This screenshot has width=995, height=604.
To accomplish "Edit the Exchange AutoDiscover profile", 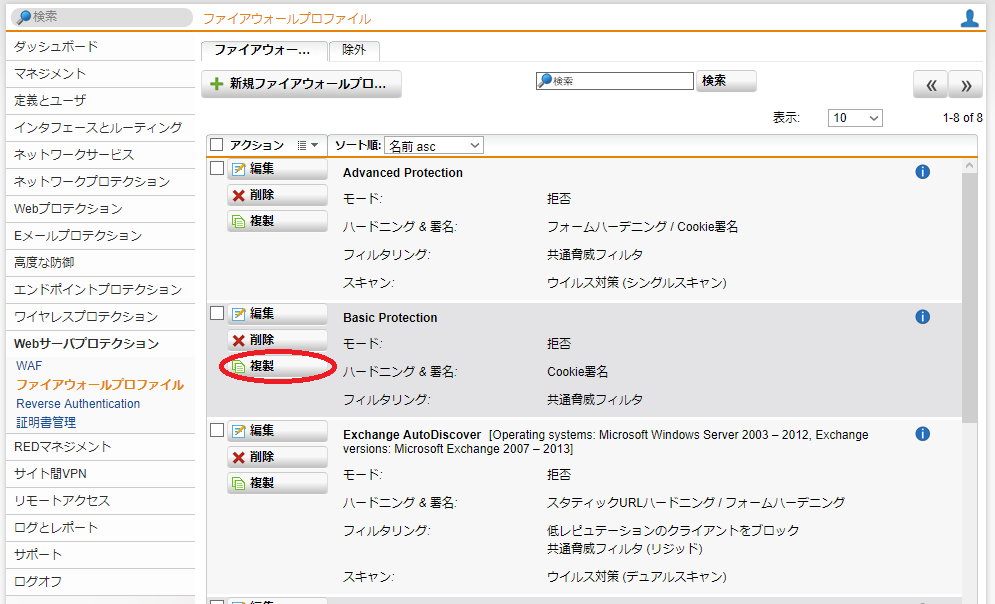I will tap(277, 431).
